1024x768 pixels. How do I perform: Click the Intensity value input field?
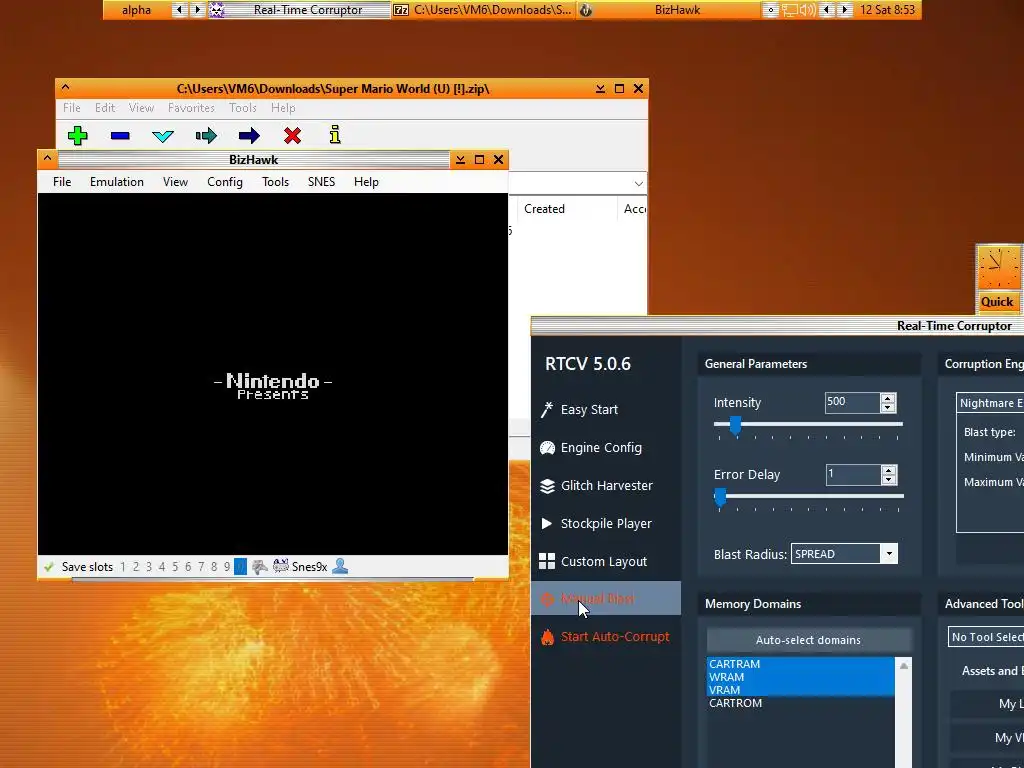[852, 402]
